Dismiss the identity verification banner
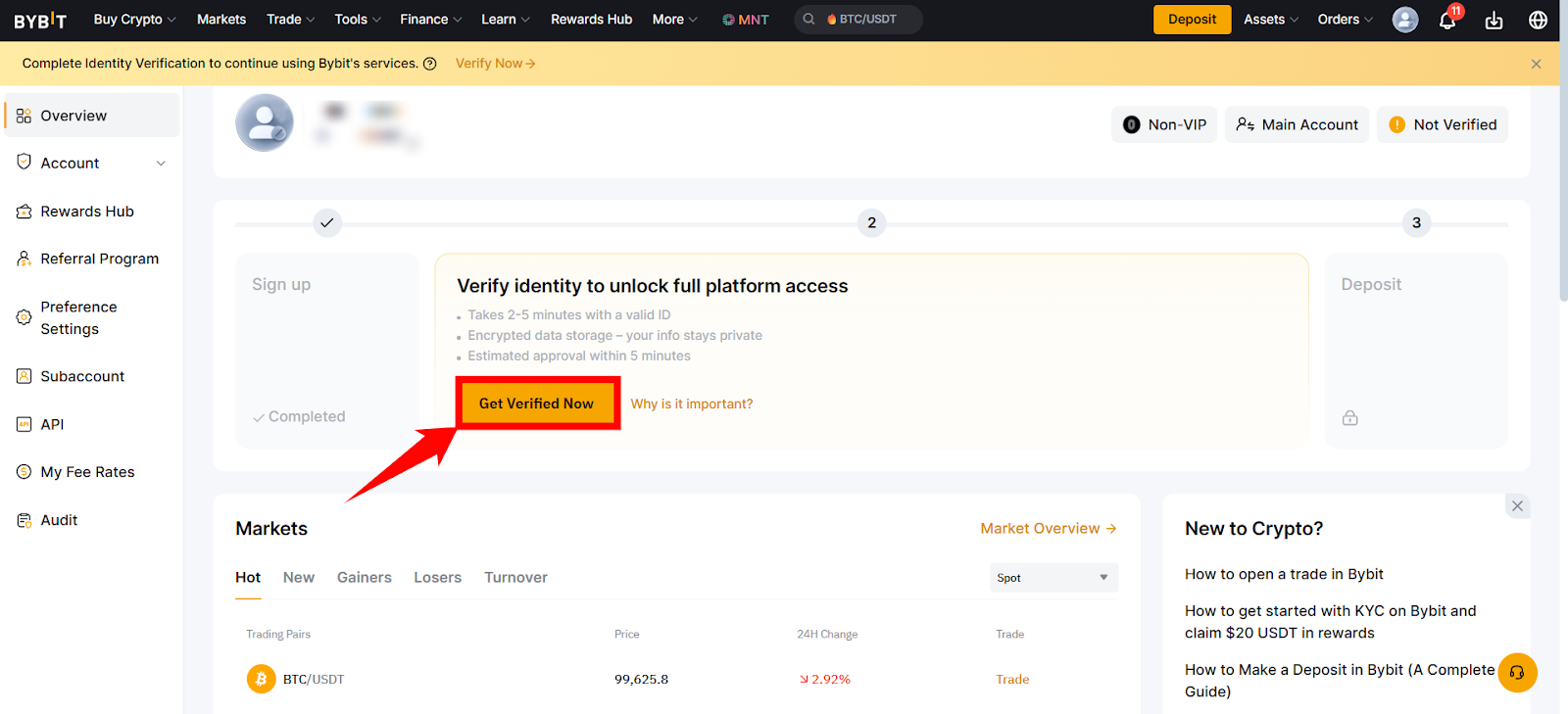 click(x=1537, y=64)
